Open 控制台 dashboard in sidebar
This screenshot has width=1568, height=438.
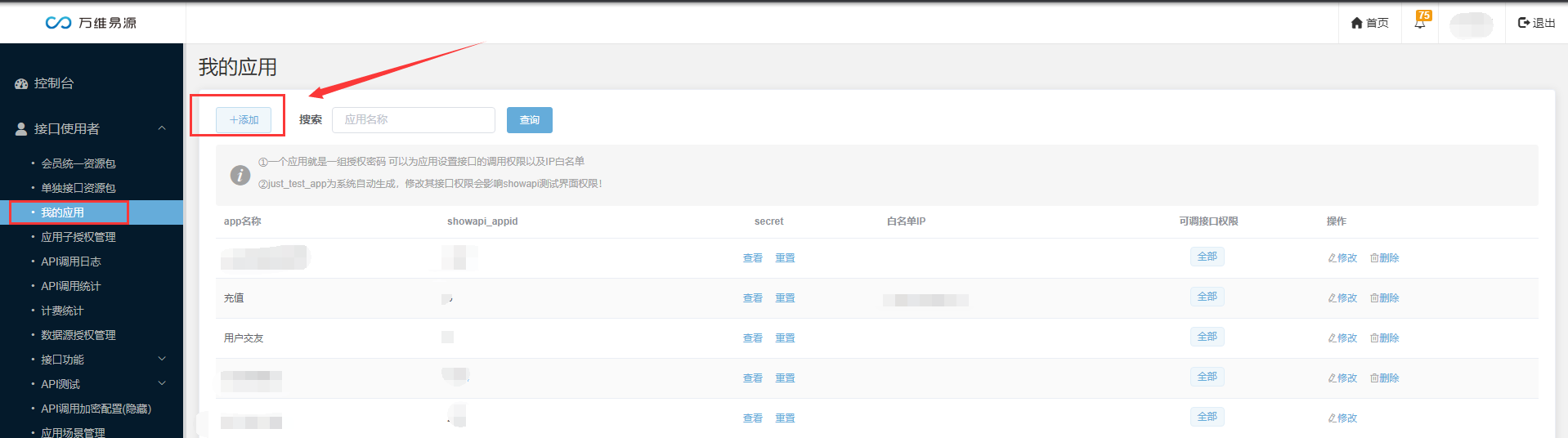coord(45,83)
